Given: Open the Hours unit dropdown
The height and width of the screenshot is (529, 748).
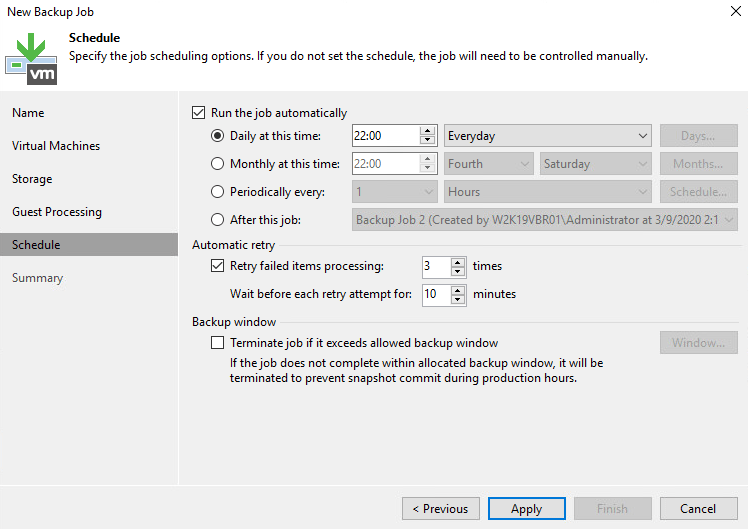Looking at the screenshot, I should (x=548, y=192).
